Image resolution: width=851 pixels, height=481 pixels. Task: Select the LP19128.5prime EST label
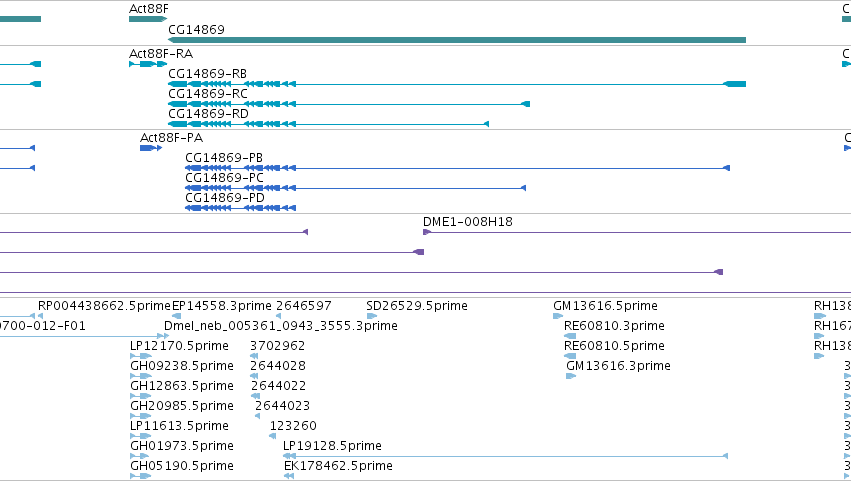pos(333,446)
